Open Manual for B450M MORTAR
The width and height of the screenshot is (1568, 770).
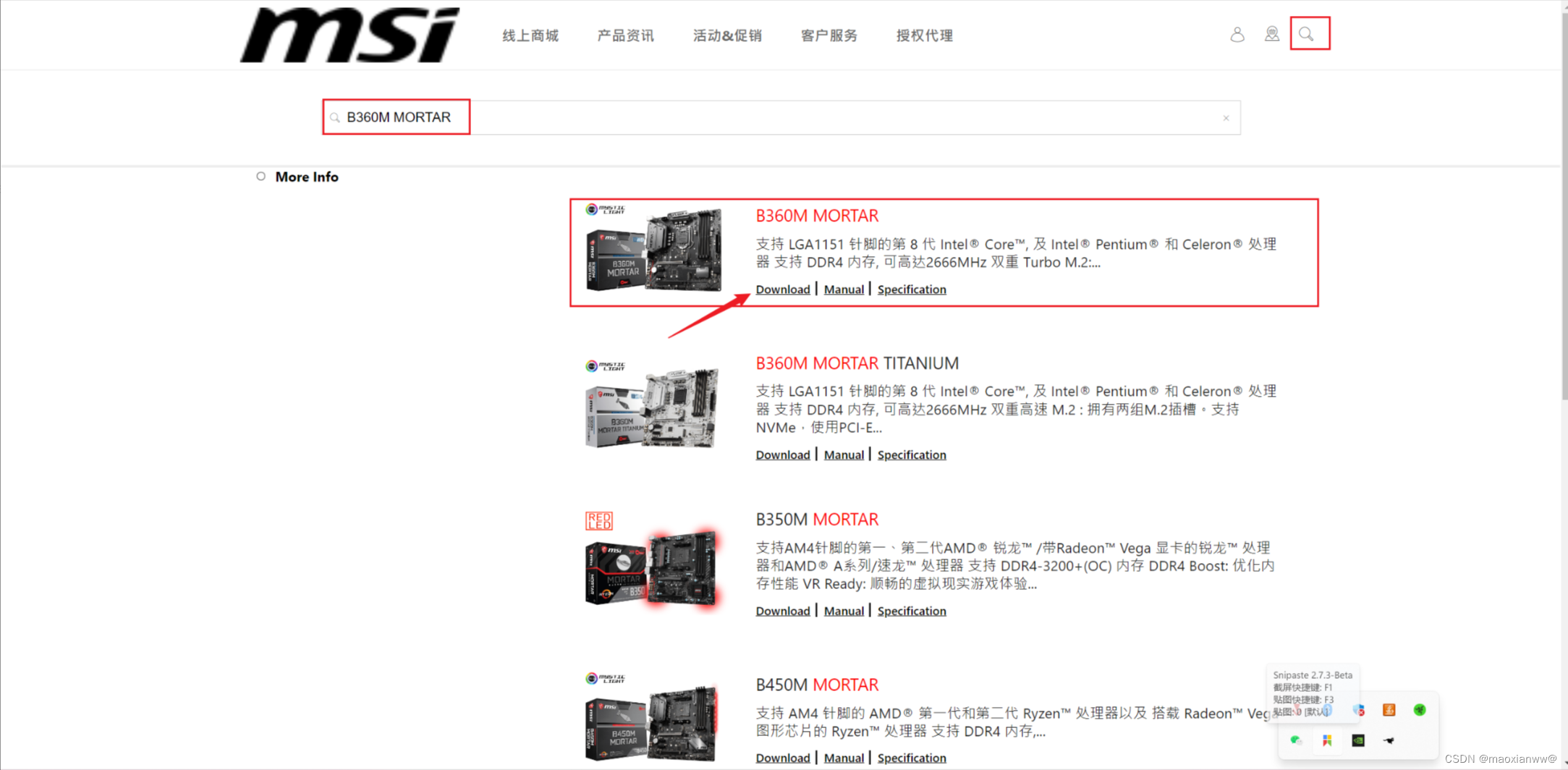point(844,758)
